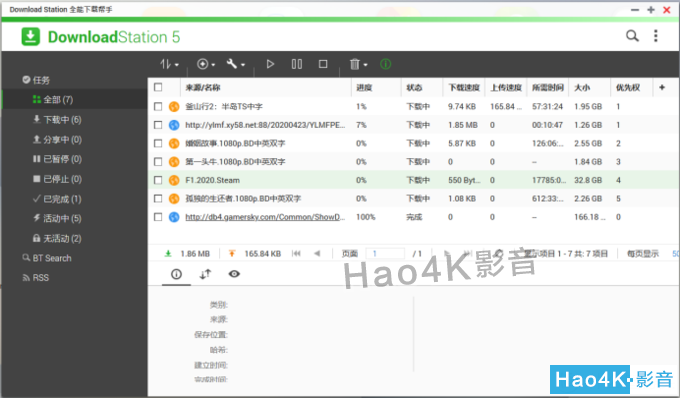Sort by 所需时间 column header
The height and width of the screenshot is (398, 680).
click(x=548, y=88)
